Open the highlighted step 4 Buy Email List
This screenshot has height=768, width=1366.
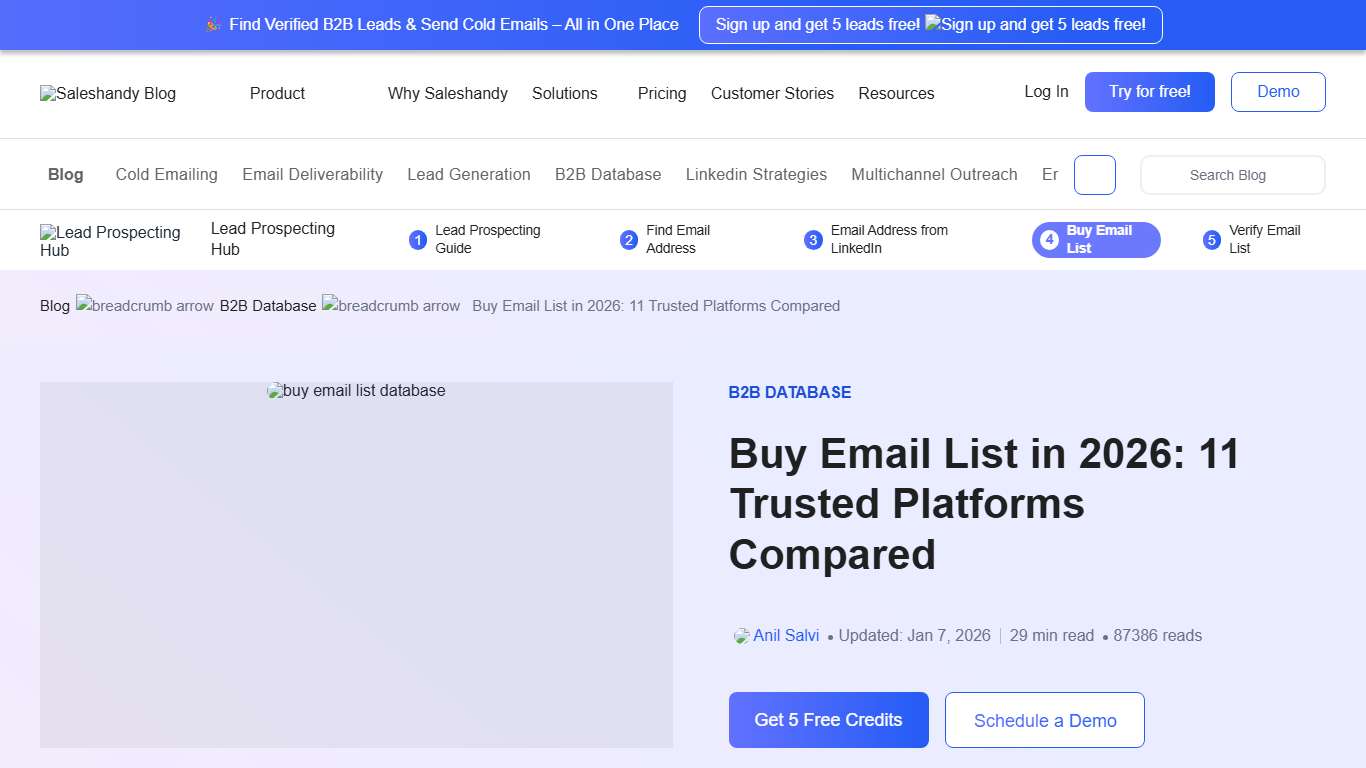tap(1095, 240)
